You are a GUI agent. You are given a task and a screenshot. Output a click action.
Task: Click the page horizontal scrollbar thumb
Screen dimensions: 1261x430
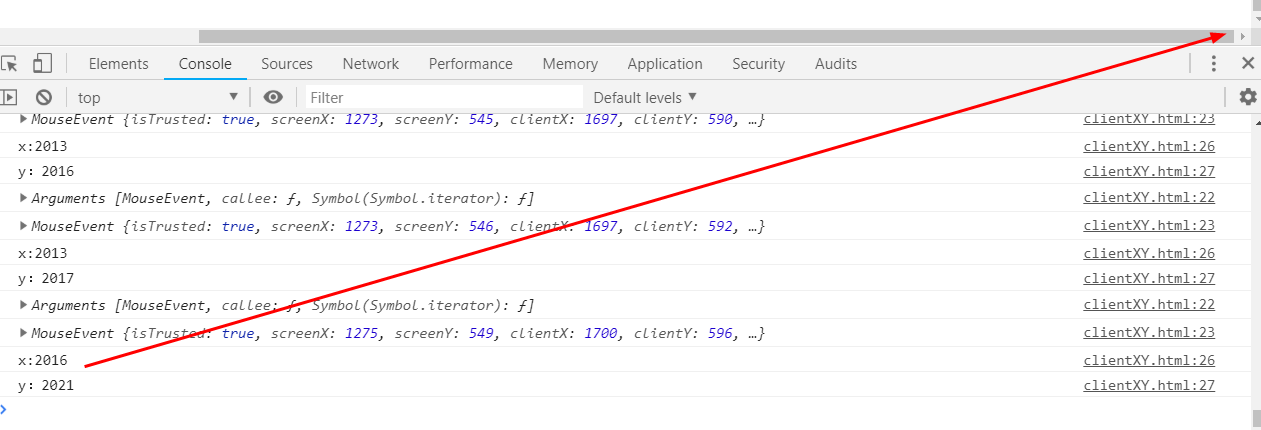(x=716, y=36)
